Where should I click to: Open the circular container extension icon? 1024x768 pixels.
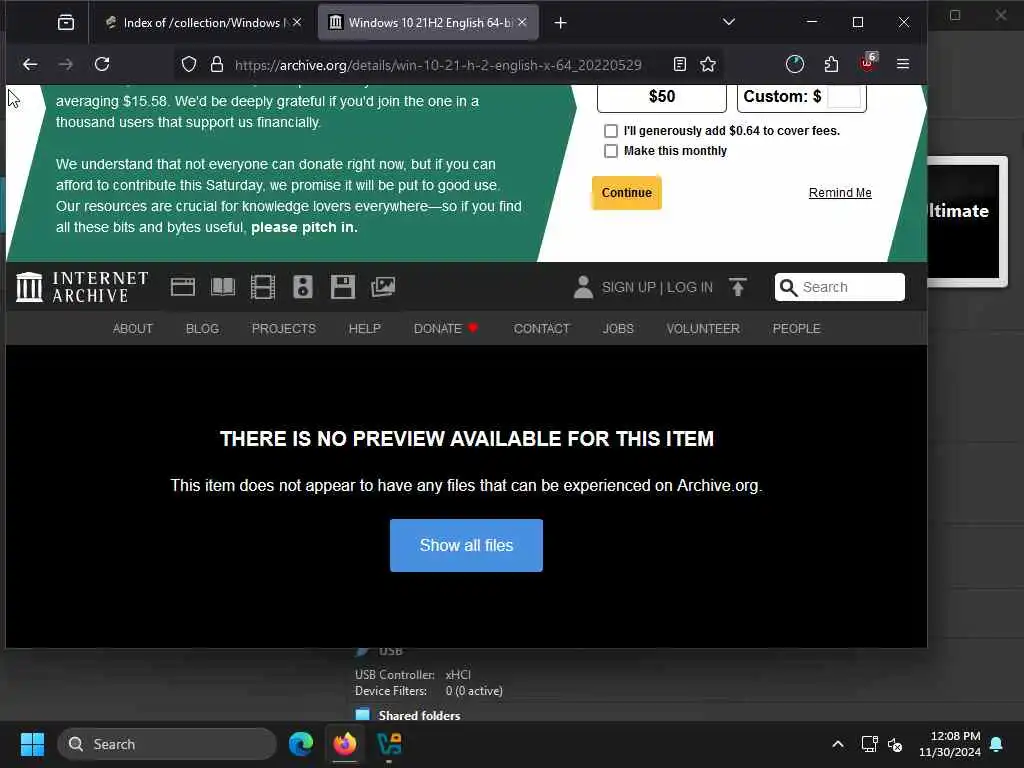795,64
